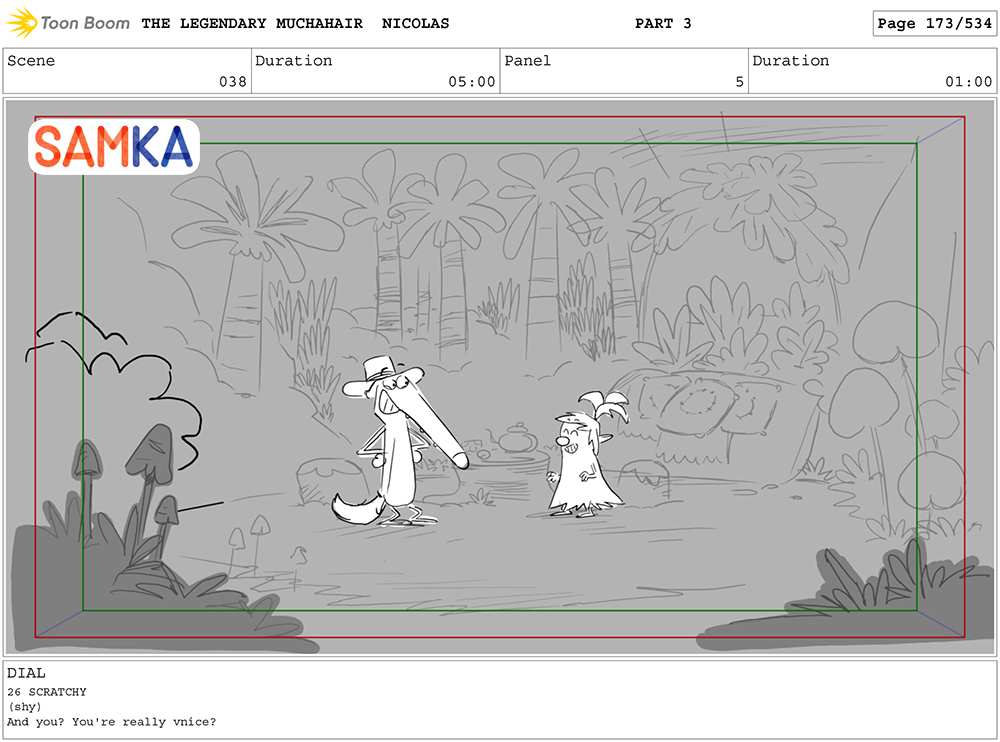This screenshot has height=742, width=1000.
Task: Click the 'PART 3' header text
Action: point(663,24)
